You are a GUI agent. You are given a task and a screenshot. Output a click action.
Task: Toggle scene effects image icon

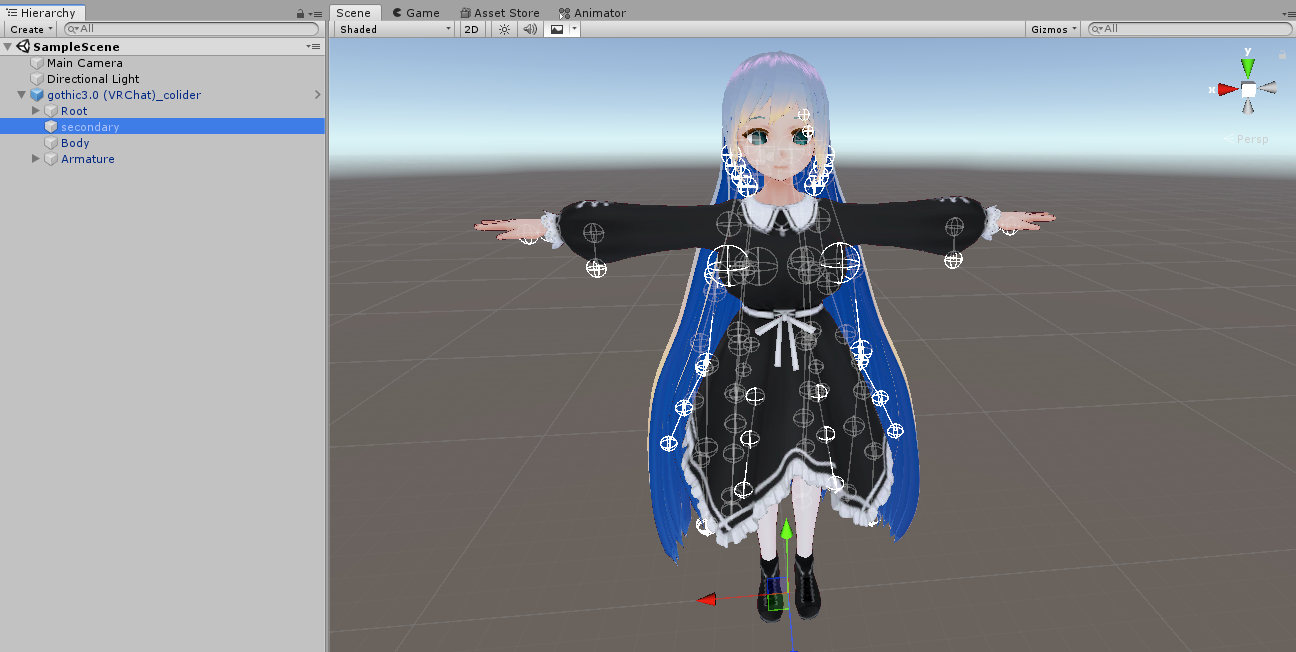point(557,29)
